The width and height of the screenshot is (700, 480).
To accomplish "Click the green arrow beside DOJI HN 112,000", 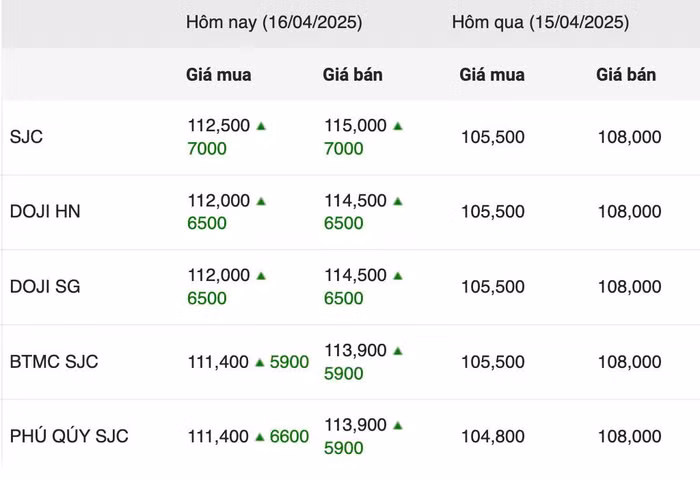I will pos(261,201).
